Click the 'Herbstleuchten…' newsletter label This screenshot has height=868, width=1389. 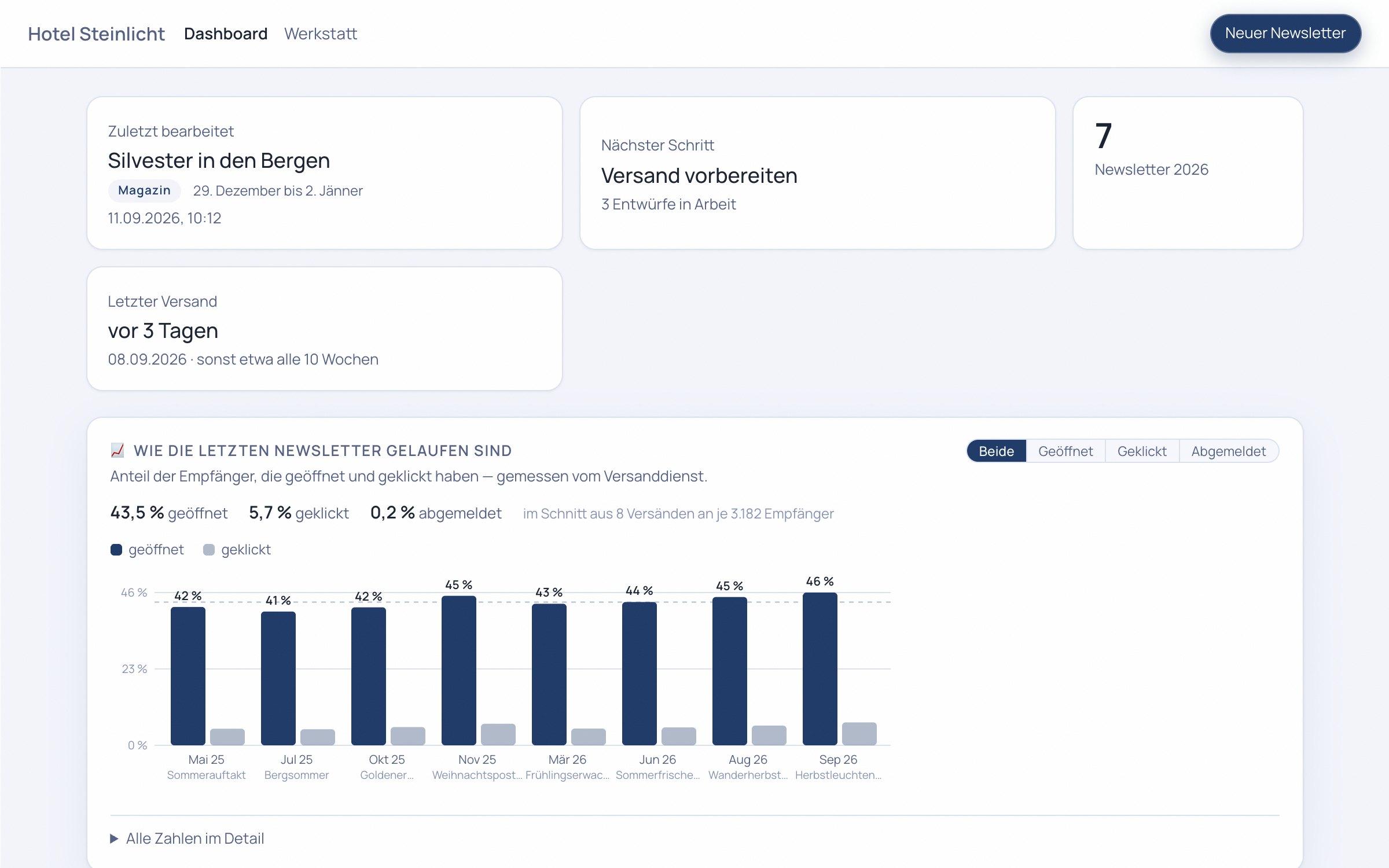[x=838, y=775]
